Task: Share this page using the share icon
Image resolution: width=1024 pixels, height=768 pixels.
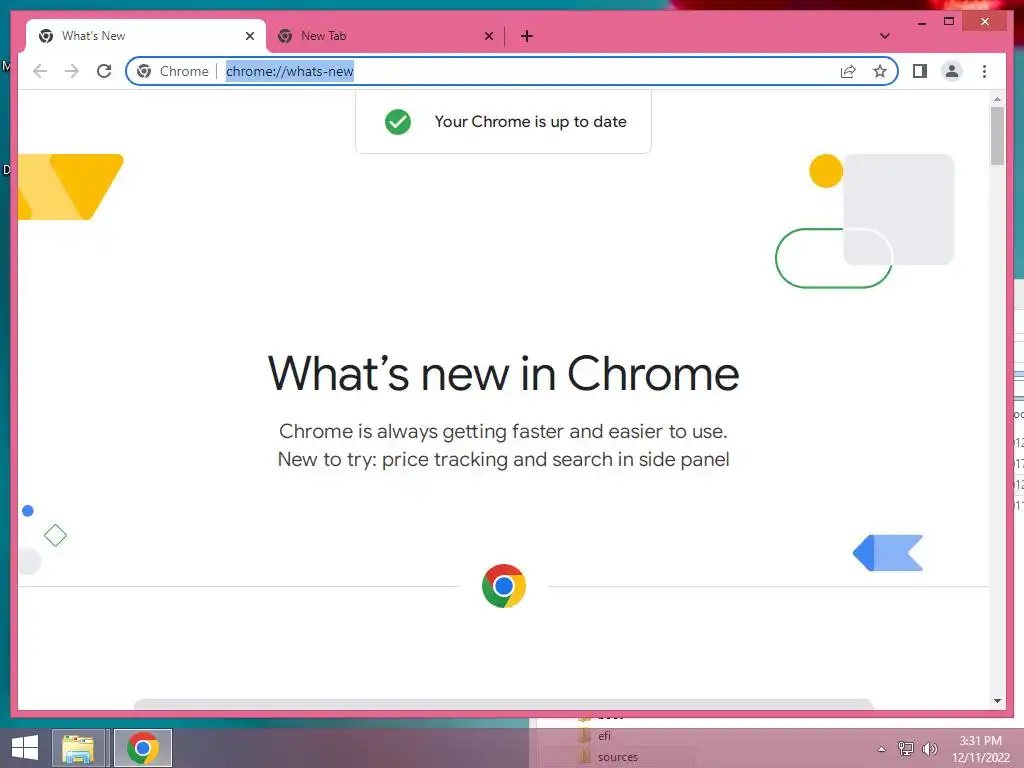Action: [848, 71]
